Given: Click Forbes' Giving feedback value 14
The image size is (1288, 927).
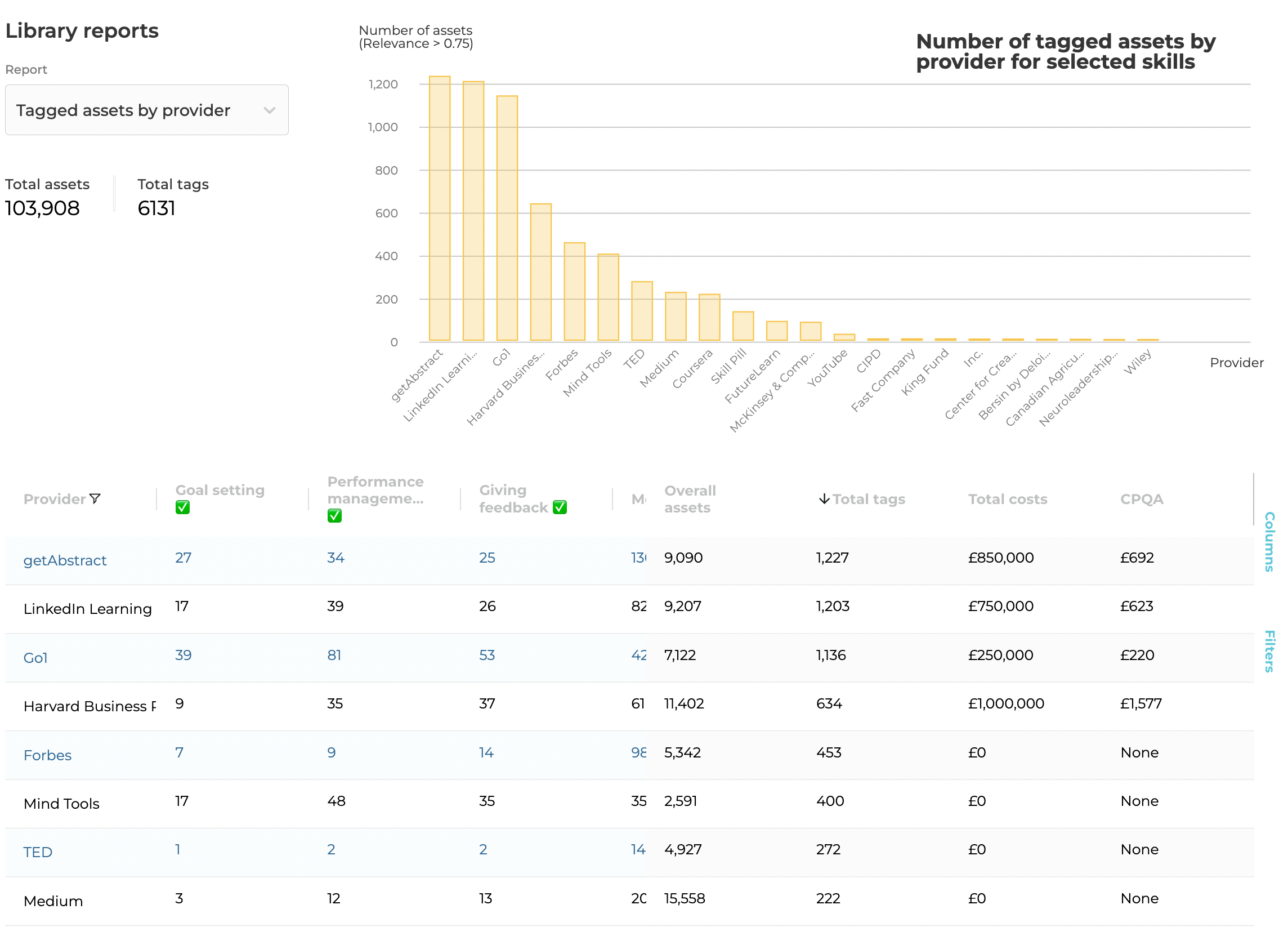Looking at the screenshot, I should coord(486,752).
